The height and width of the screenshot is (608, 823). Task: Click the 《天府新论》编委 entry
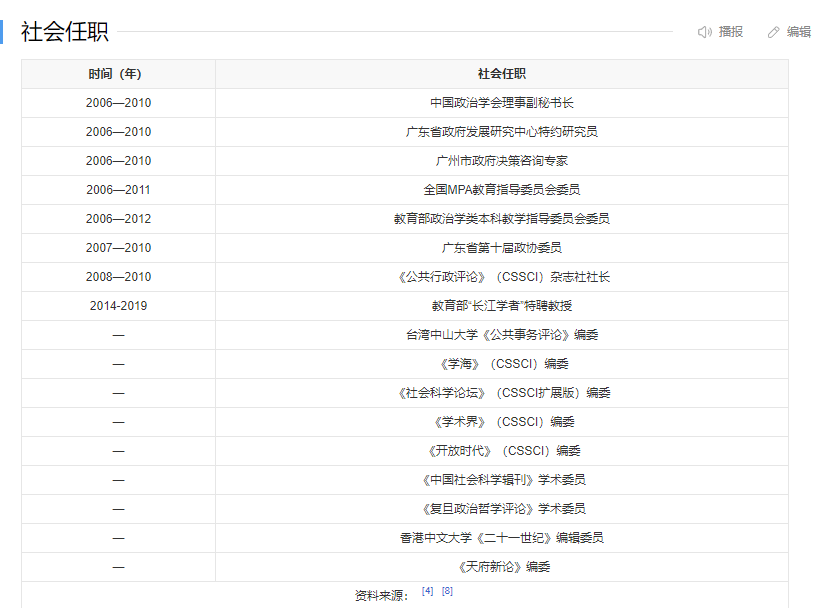coord(501,567)
